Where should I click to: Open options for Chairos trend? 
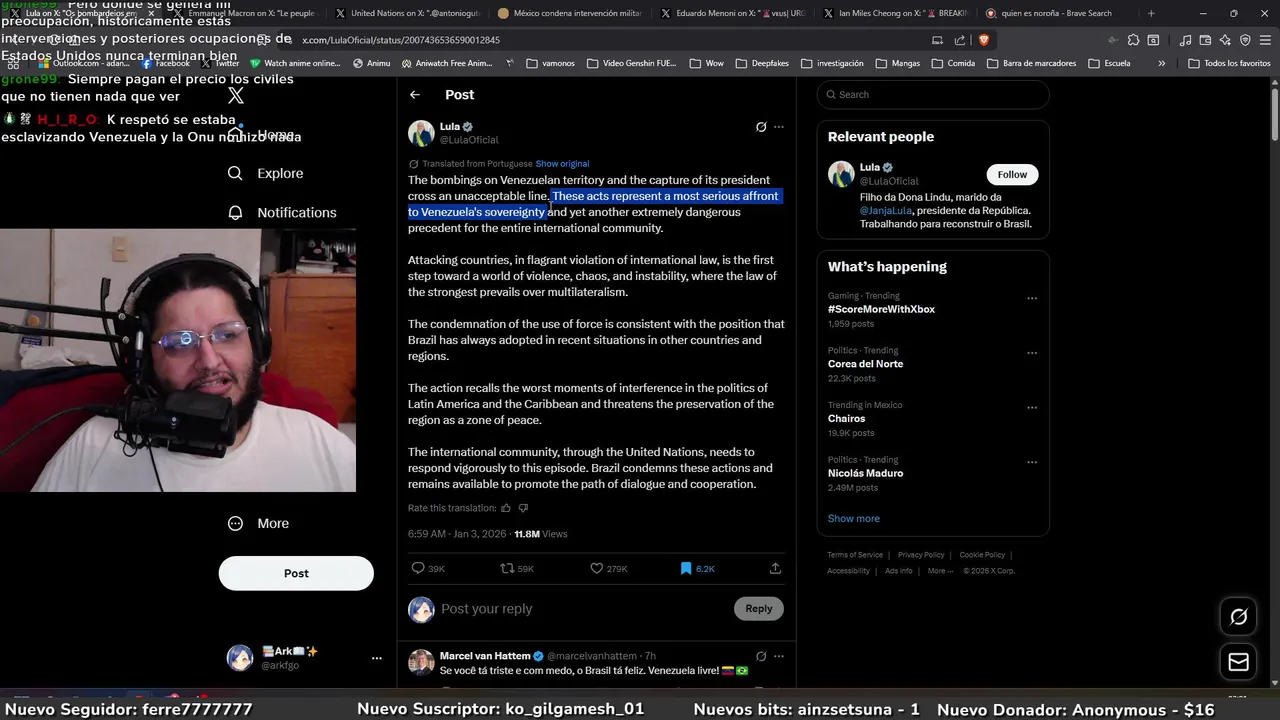pyautogui.click(x=1032, y=408)
